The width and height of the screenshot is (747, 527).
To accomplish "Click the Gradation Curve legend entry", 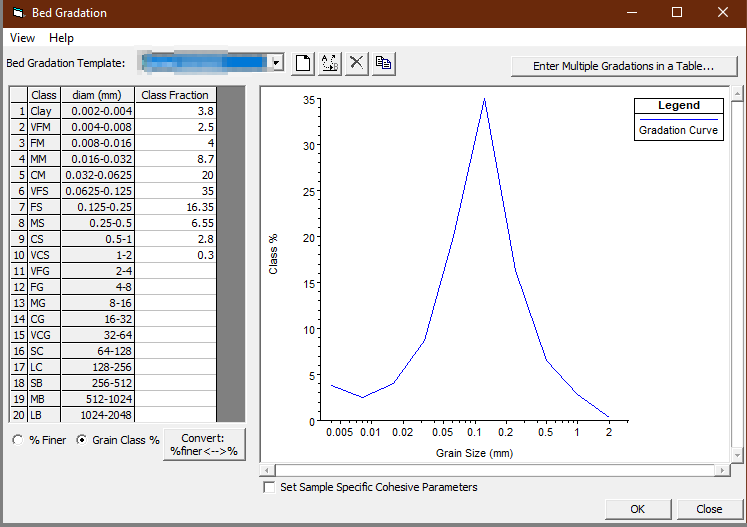I will point(678,130).
